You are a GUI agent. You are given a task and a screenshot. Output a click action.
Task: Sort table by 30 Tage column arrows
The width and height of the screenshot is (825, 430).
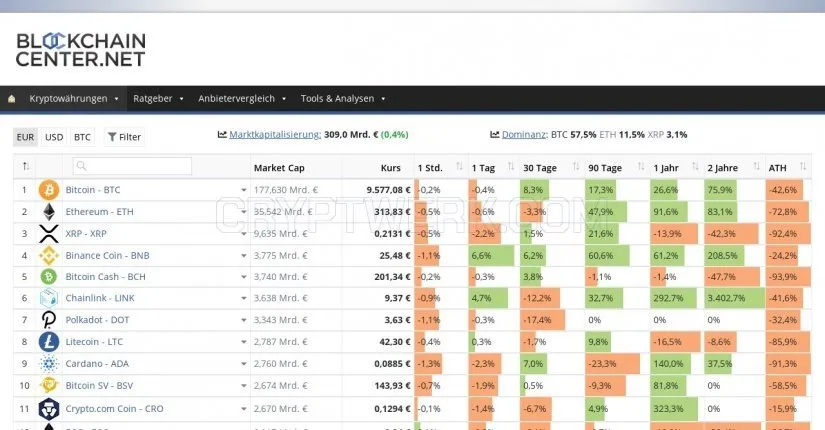coord(576,167)
